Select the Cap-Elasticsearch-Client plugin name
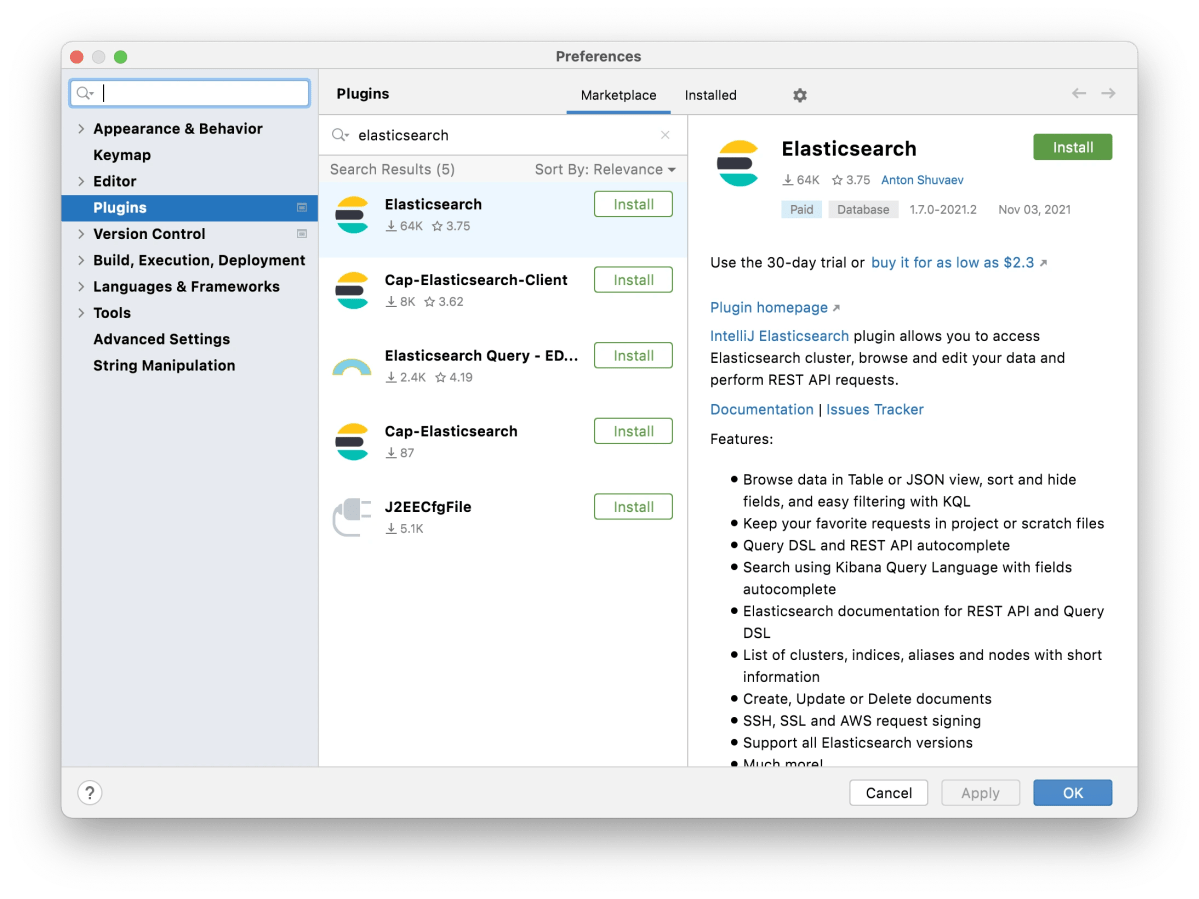 pyautogui.click(x=476, y=281)
